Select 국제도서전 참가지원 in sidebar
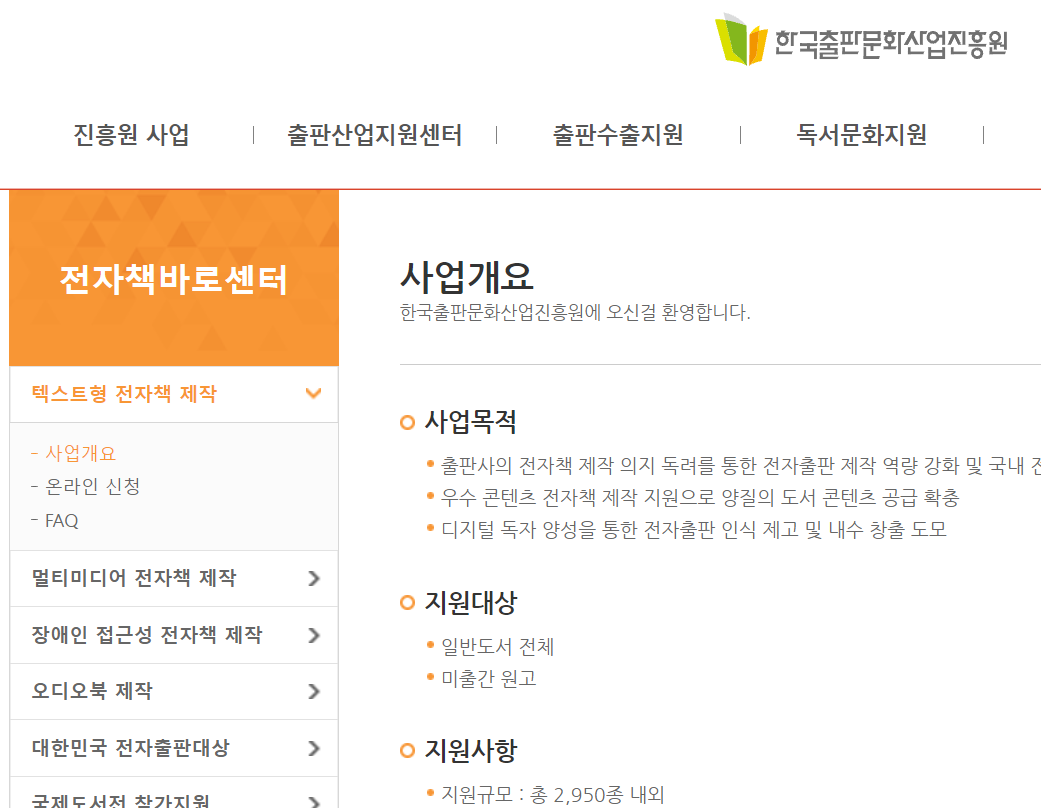This screenshot has width=1041, height=808. pyautogui.click(x=121, y=800)
